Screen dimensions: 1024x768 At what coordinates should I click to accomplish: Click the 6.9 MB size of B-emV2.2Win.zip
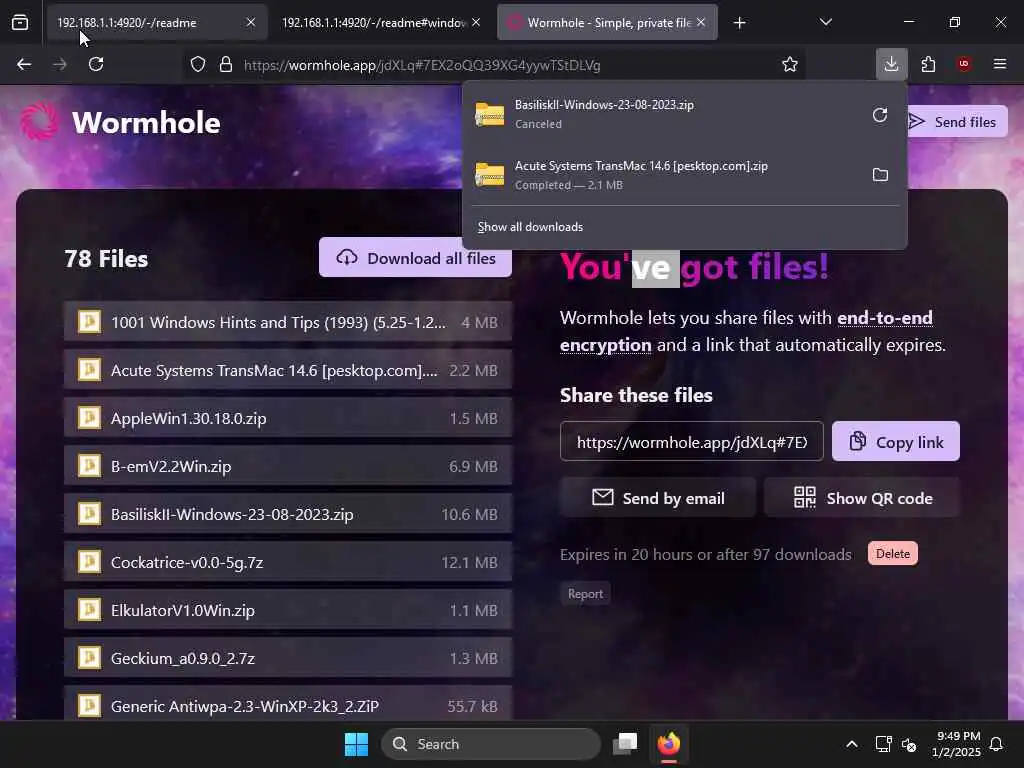pos(473,466)
